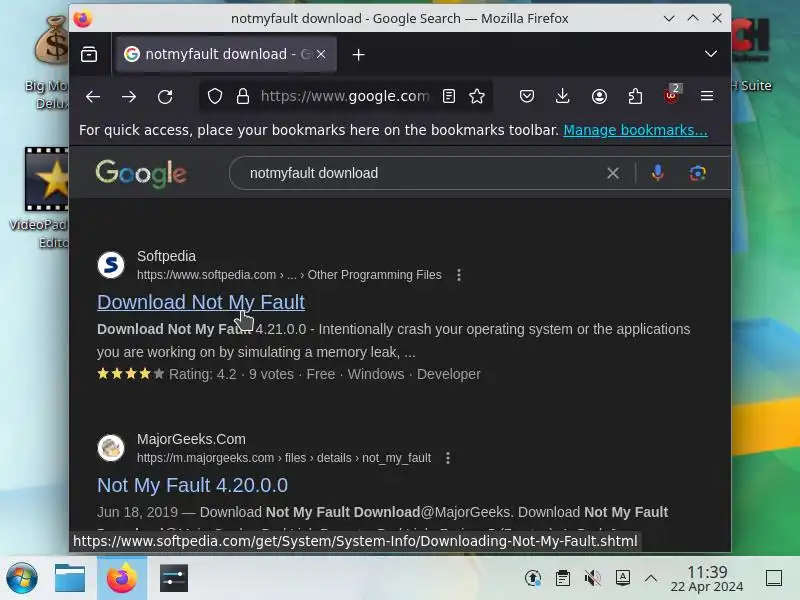The width and height of the screenshot is (800, 600).
Task: Expand hidden system tray icons
Action: coord(651,578)
